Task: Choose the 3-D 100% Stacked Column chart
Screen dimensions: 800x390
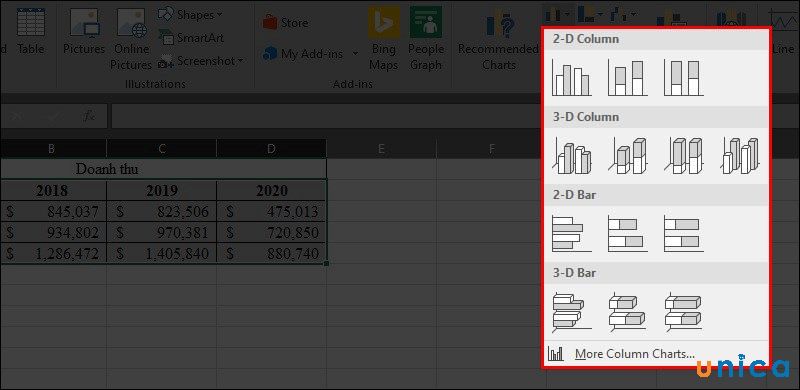Action: 684,156
